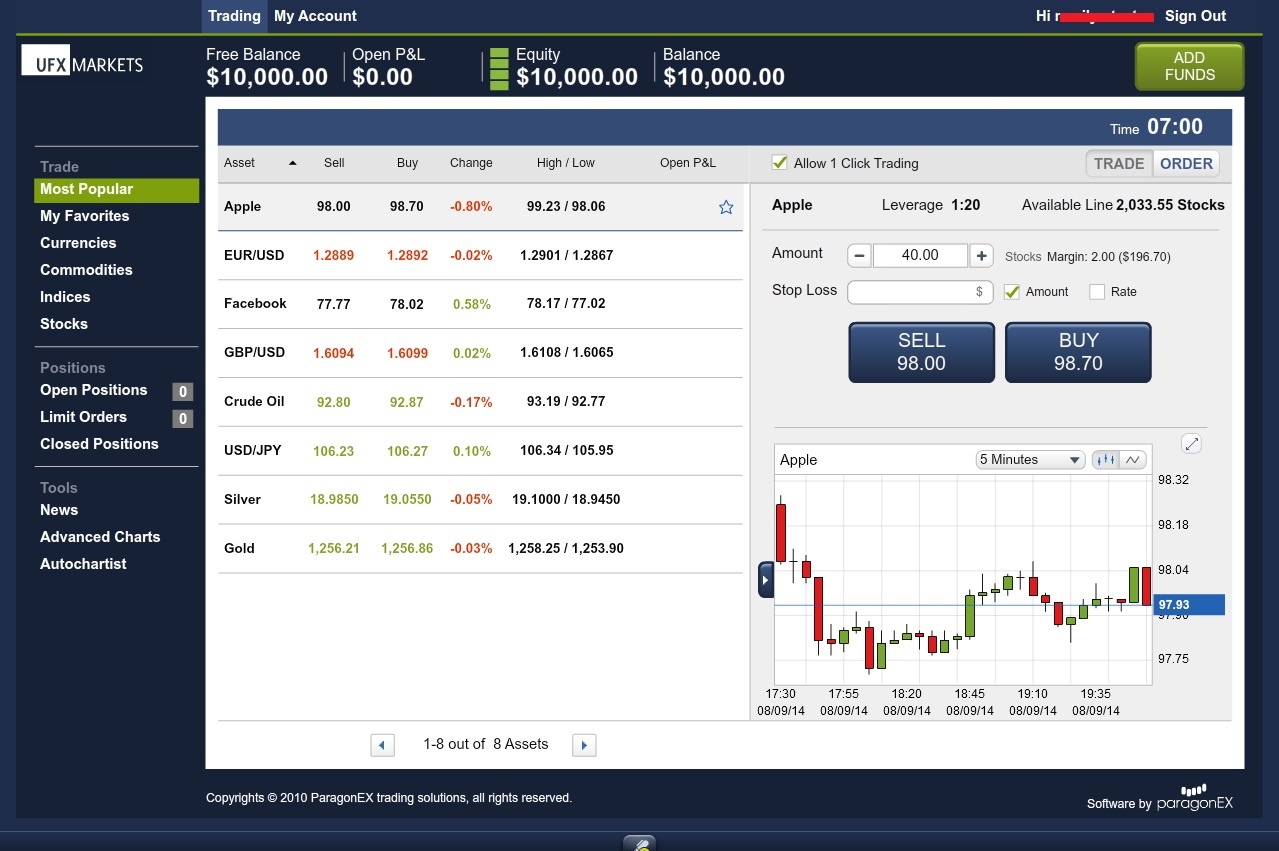Screen dimensions: 1279x851
Task: Click the Buy column header
Action: point(407,163)
